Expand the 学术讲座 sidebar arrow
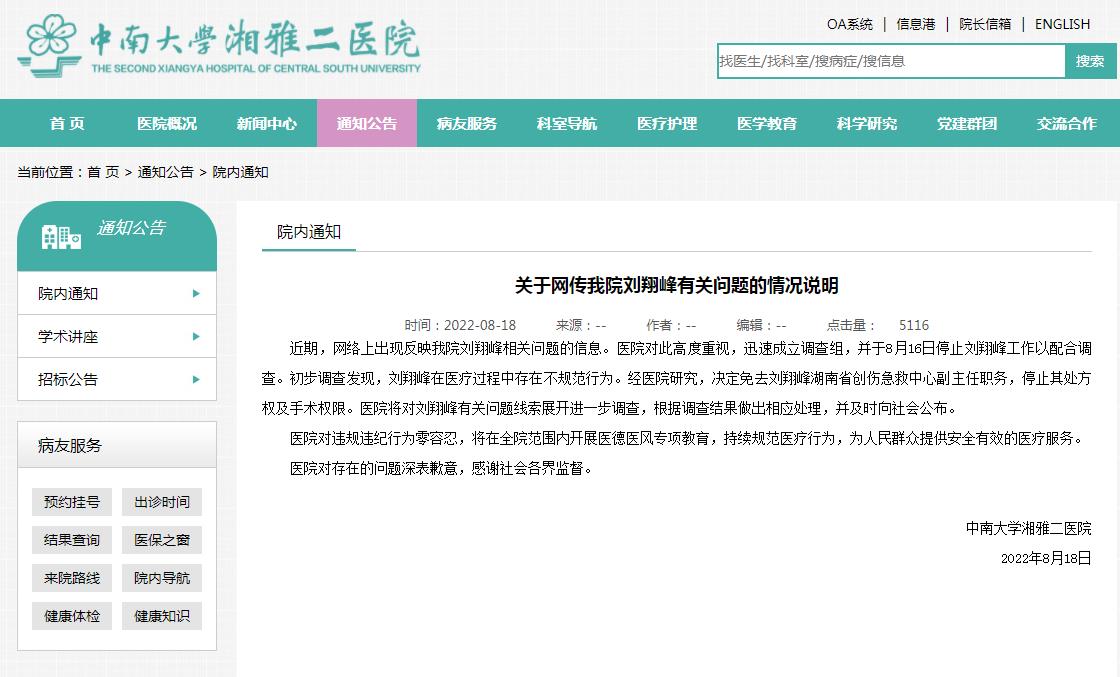1120x677 pixels. (x=196, y=337)
